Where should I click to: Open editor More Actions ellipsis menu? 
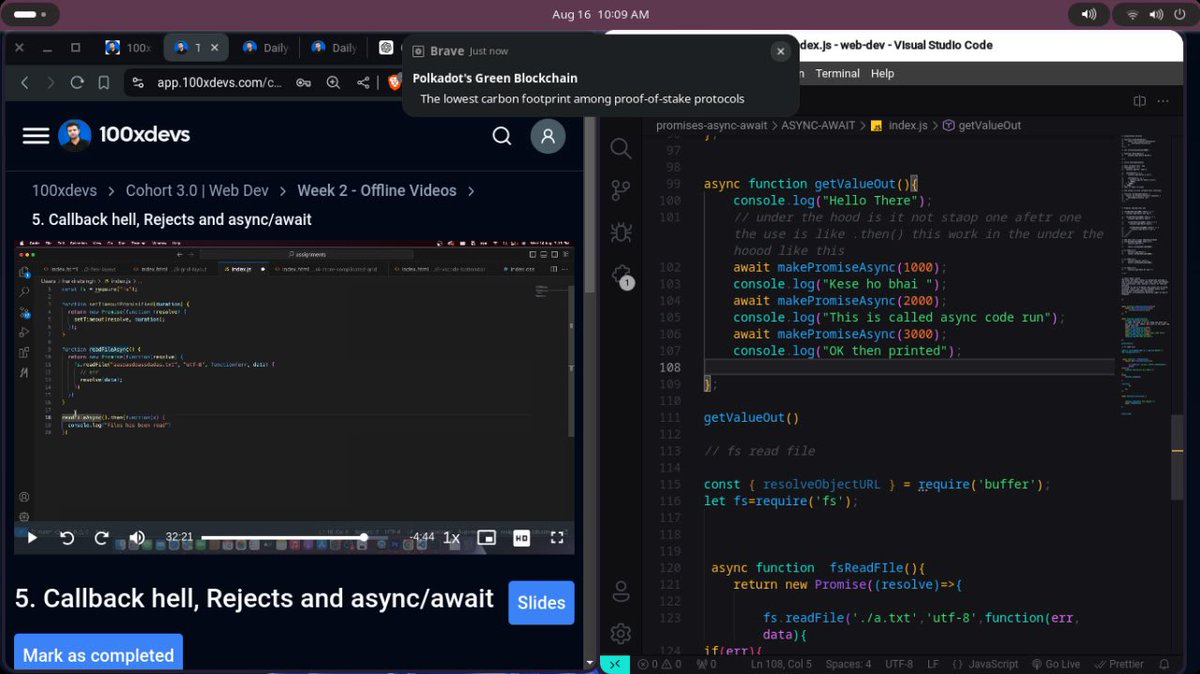click(1163, 101)
